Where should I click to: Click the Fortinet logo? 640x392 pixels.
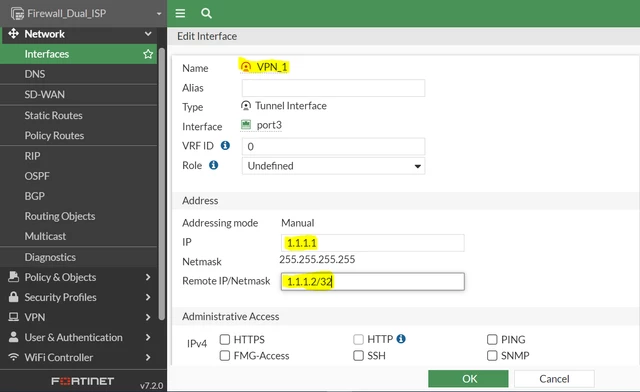coord(82,381)
